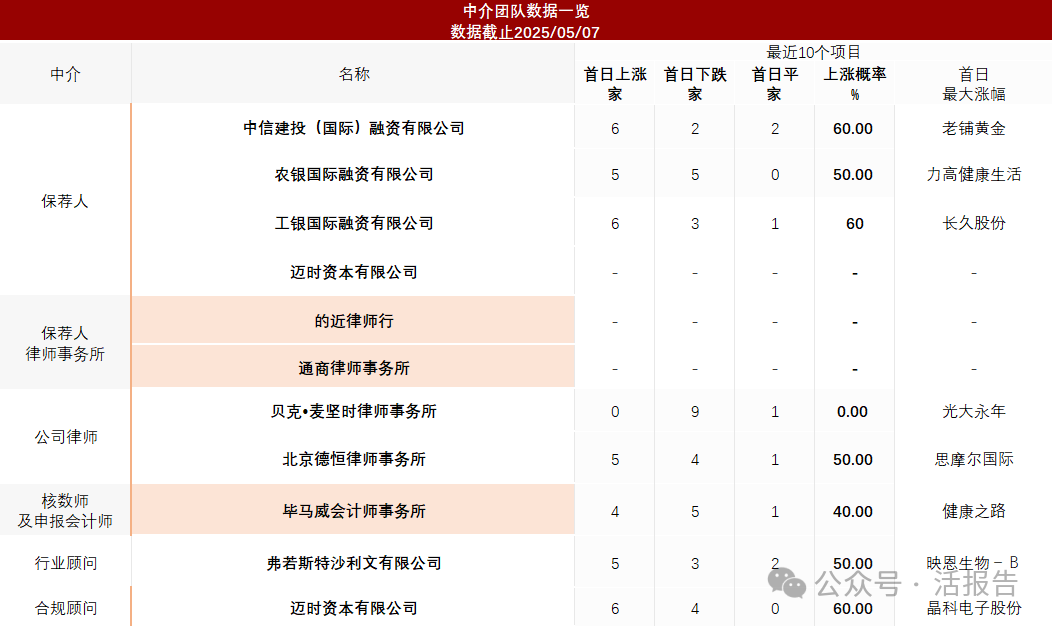The height and width of the screenshot is (626, 1052).
Task: Click the 首日上涨家 column header
Action: pyautogui.click(x=615, y=84)
